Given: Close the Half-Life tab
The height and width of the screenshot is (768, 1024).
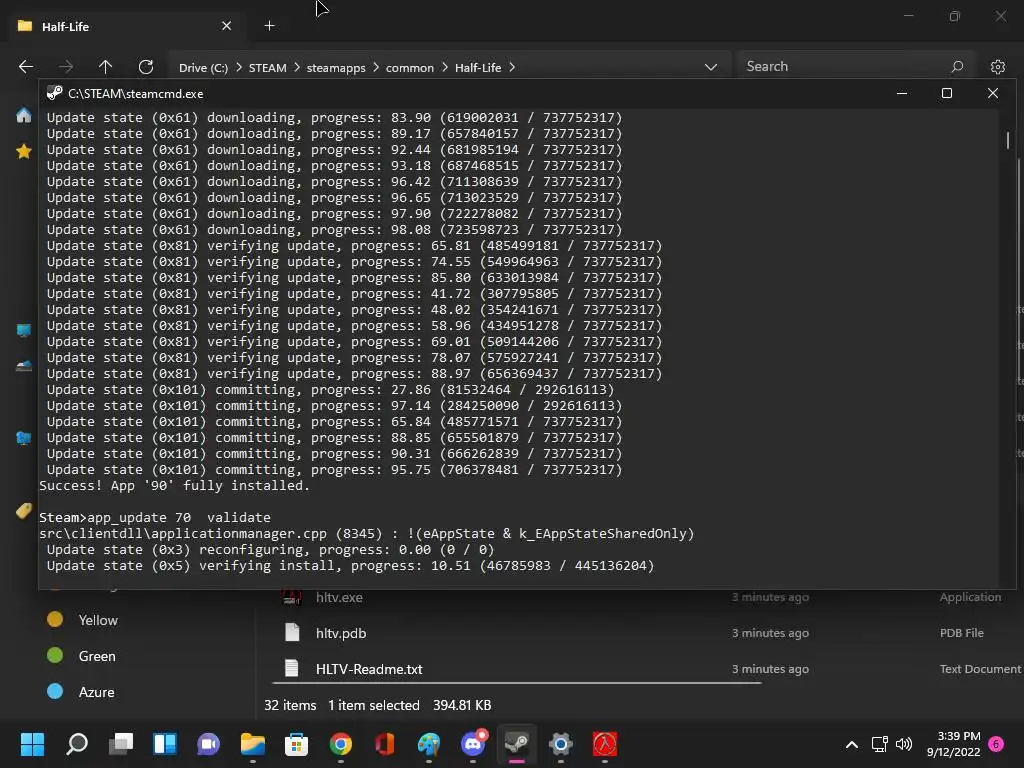Looking at the screenshot, I should pyautogui.click(x=227, y=25).
